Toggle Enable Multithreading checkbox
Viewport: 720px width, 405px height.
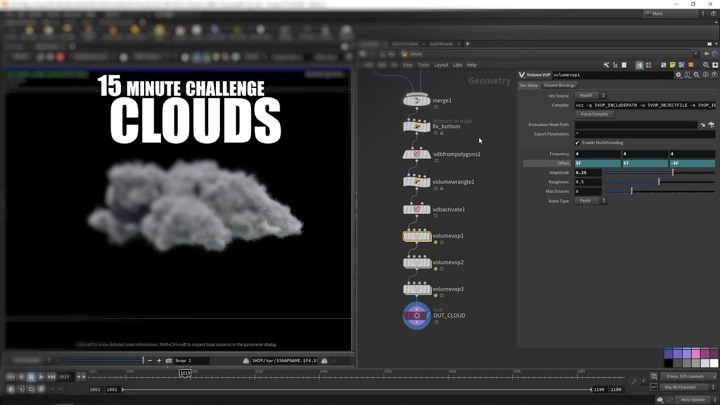(x=577, y=143)
